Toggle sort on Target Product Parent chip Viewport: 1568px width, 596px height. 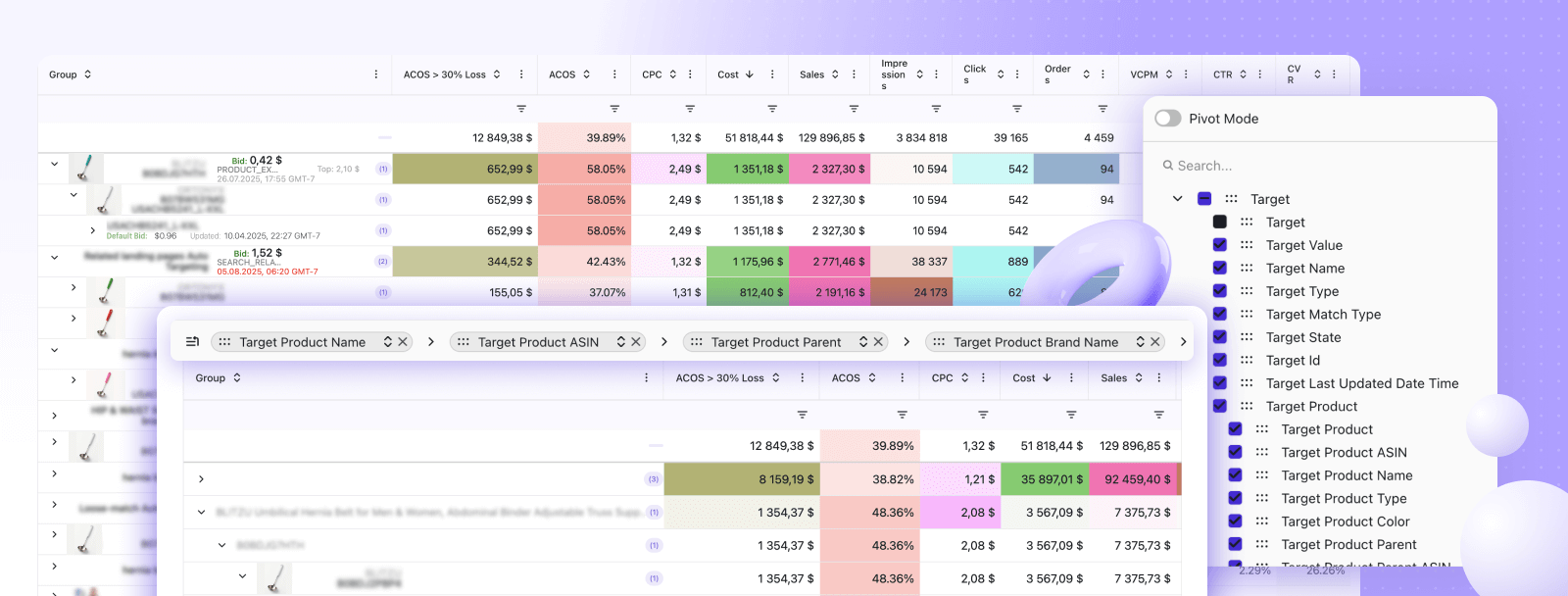[863, 342]
